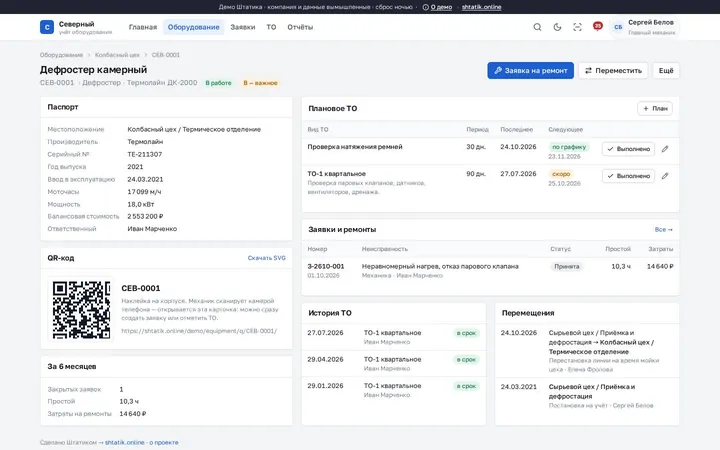Add a plan with План button
Image resolution: width=720 pixels, height=450 pixels.
pos(655,108)
